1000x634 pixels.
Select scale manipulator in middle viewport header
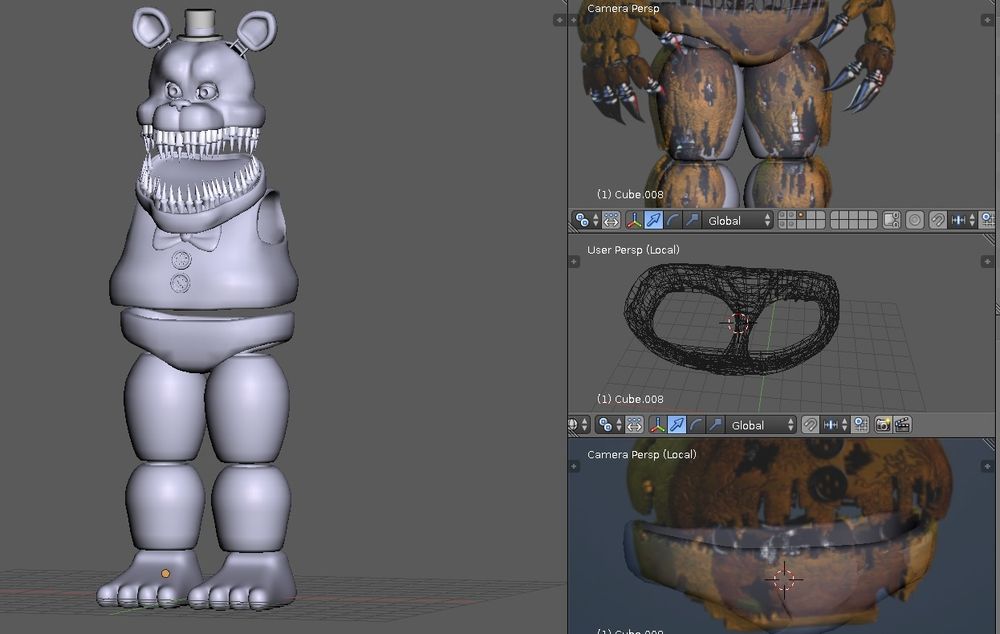pos(715,424)
